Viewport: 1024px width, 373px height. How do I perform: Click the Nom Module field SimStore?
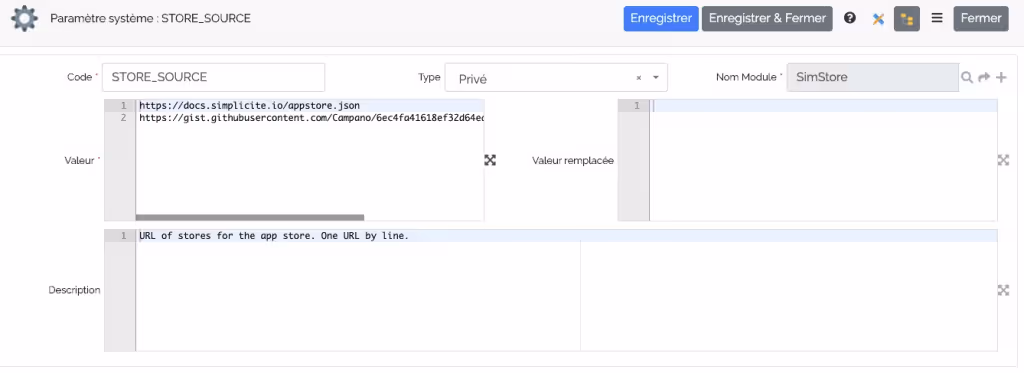click(872, 77)
